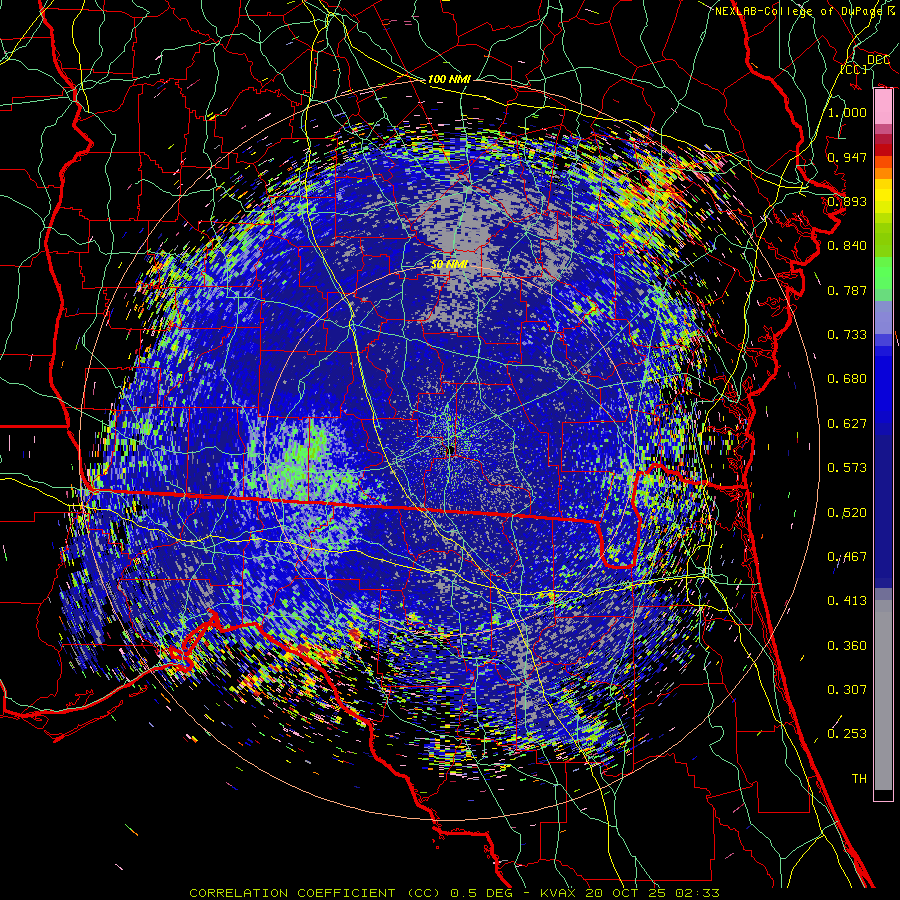Image resolution: width=900 pixels, height=900 pixels.
Task: Select the 0.680 legend value
Action: 847,379
